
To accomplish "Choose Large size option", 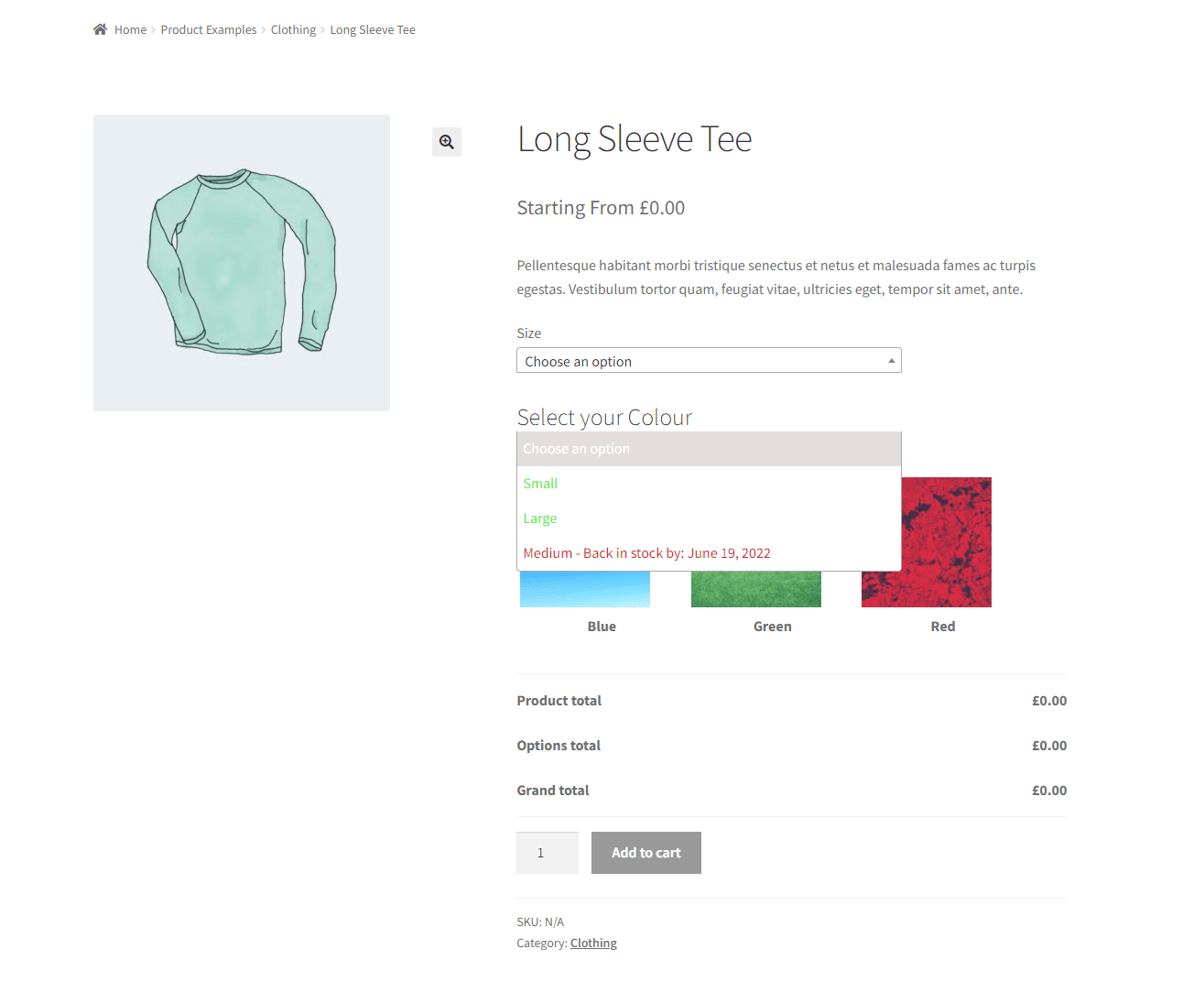I will 709,518.
